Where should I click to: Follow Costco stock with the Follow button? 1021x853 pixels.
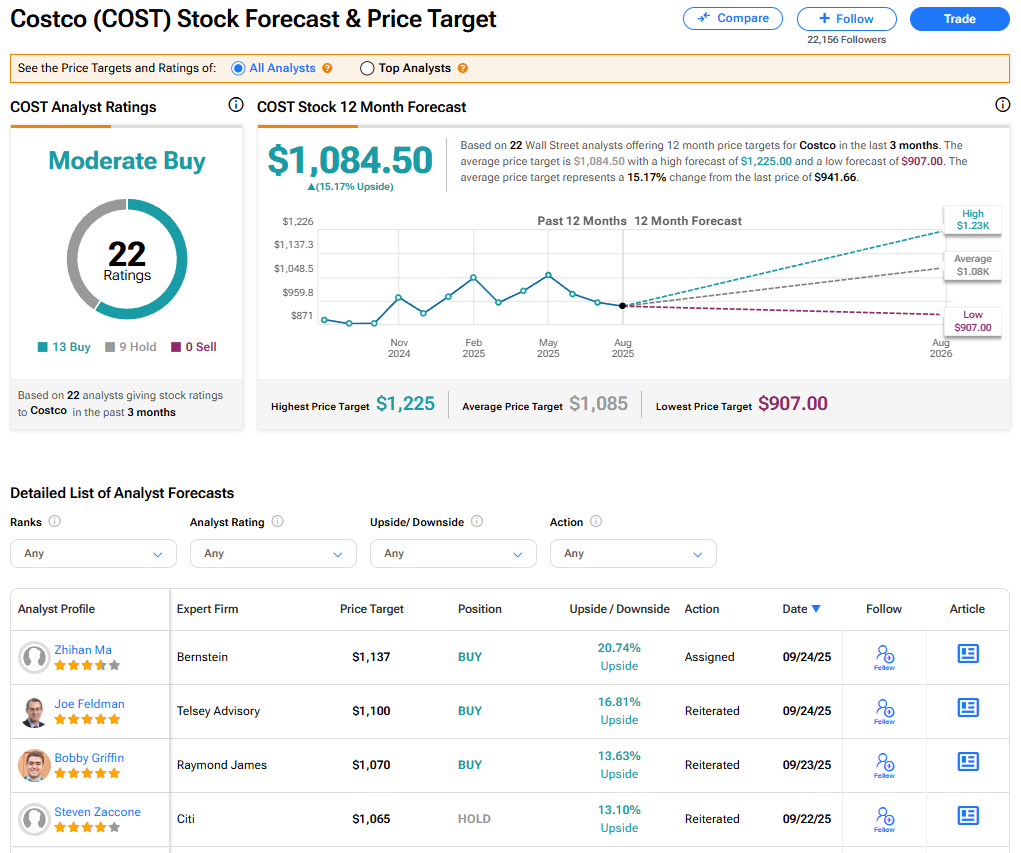[x=846, y=19]
